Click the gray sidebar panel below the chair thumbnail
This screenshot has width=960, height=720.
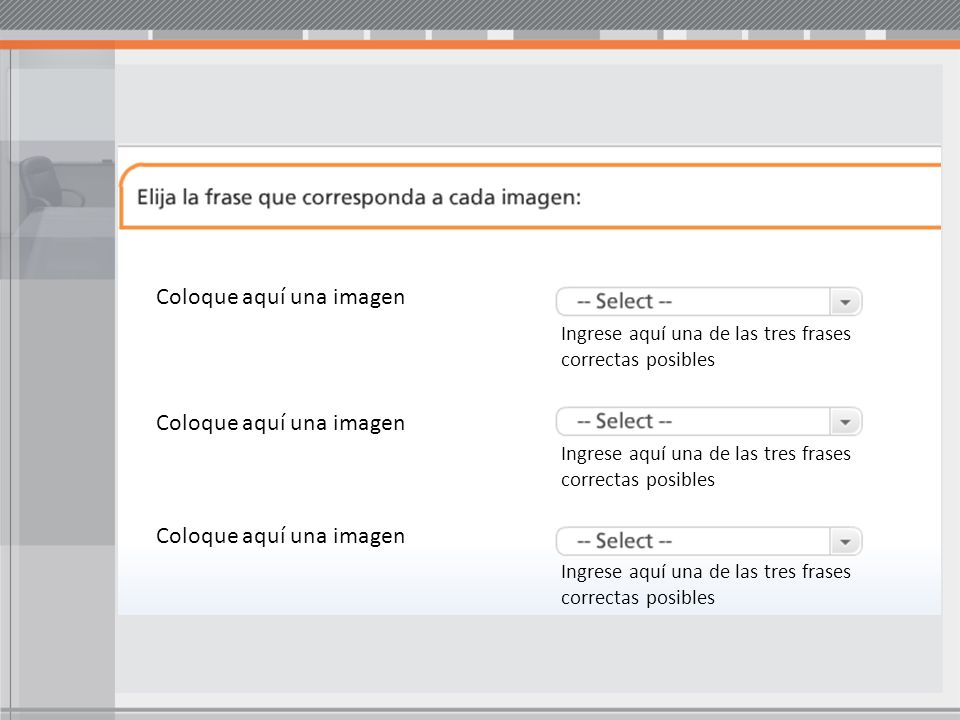[x=58, y=411]
